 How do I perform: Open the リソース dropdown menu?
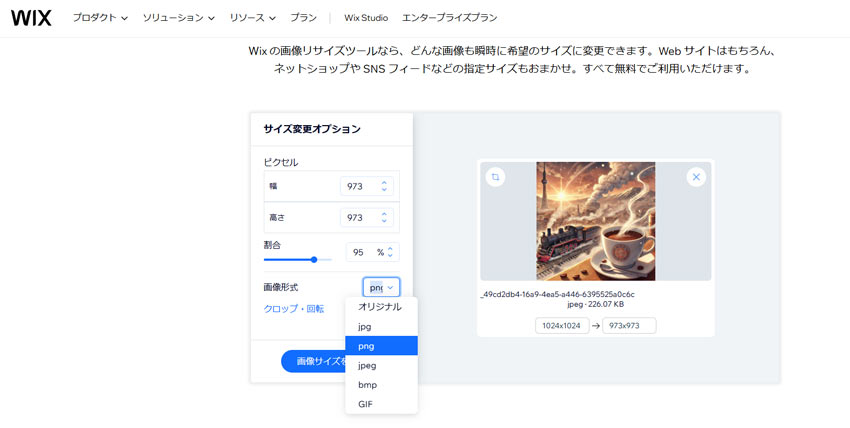[252, 18]
